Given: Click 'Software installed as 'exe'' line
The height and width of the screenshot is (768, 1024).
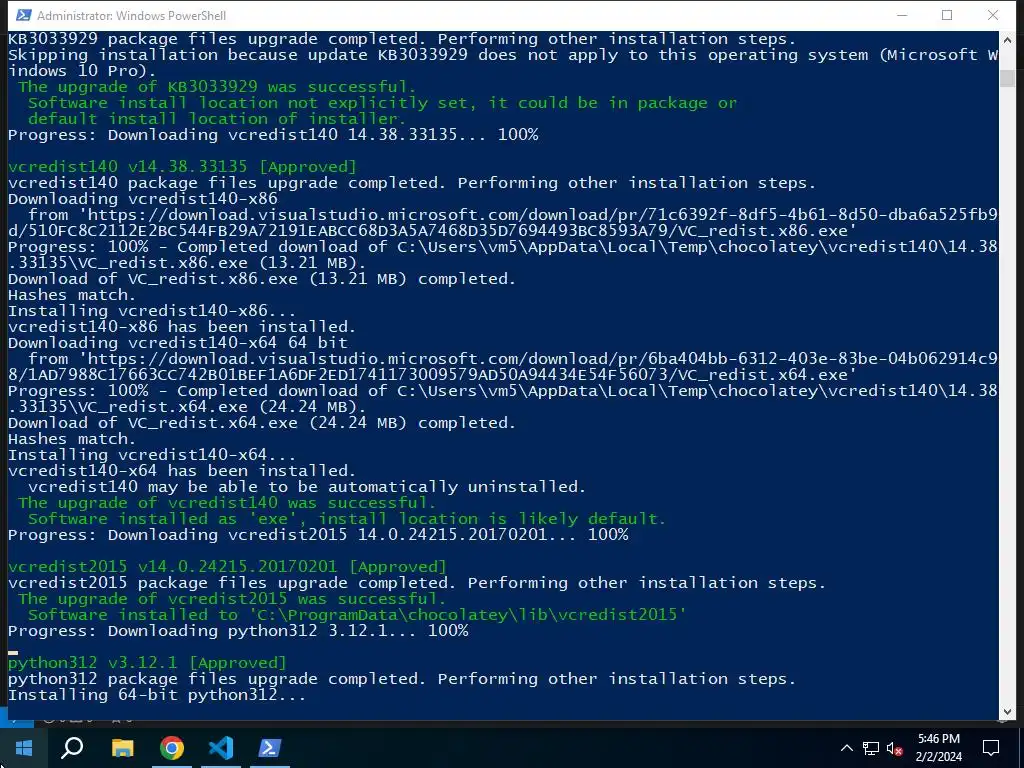Looking at the screenshot, I should pos(347,519).
